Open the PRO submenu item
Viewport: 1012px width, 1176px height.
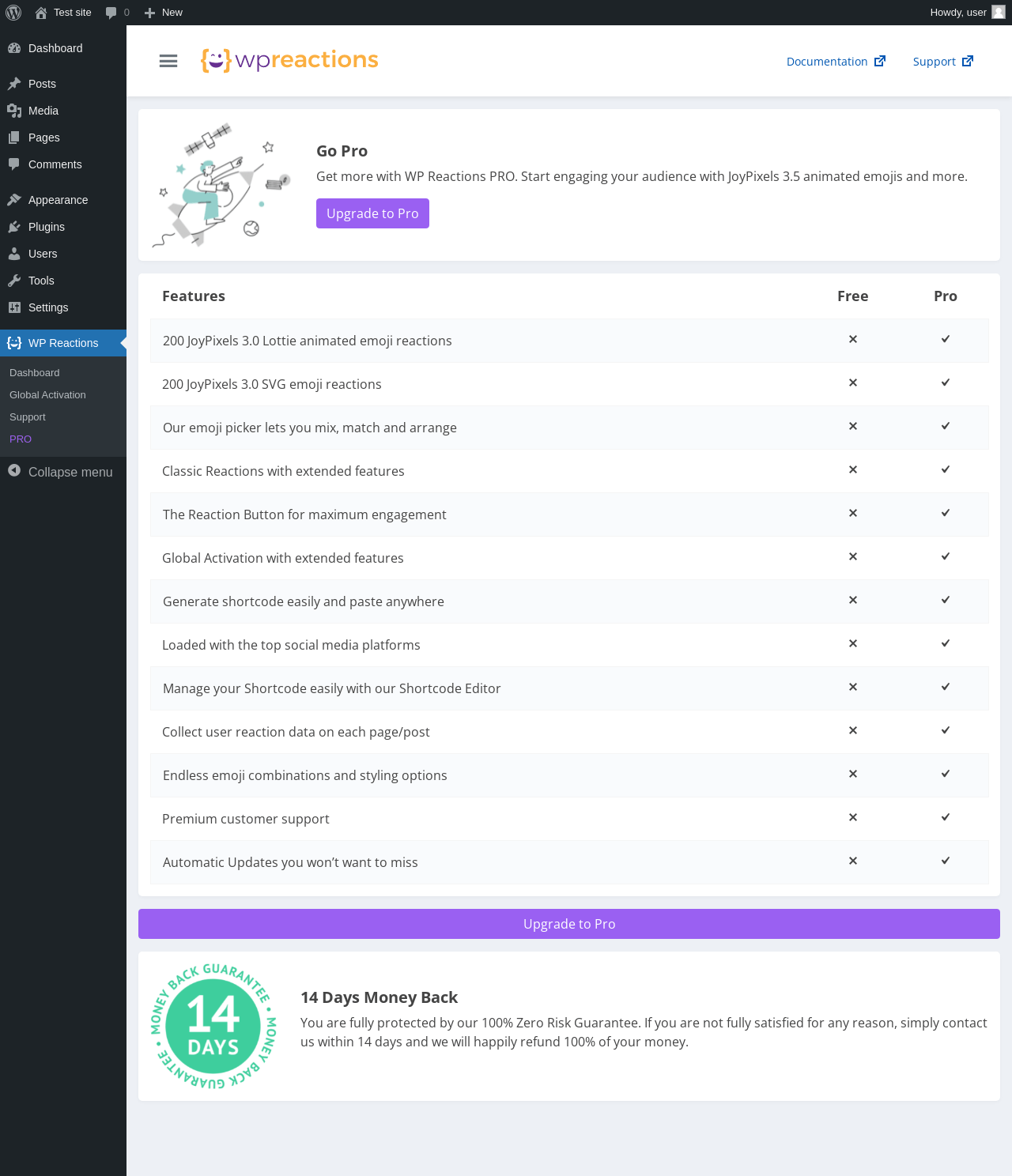tap(63, 439)
